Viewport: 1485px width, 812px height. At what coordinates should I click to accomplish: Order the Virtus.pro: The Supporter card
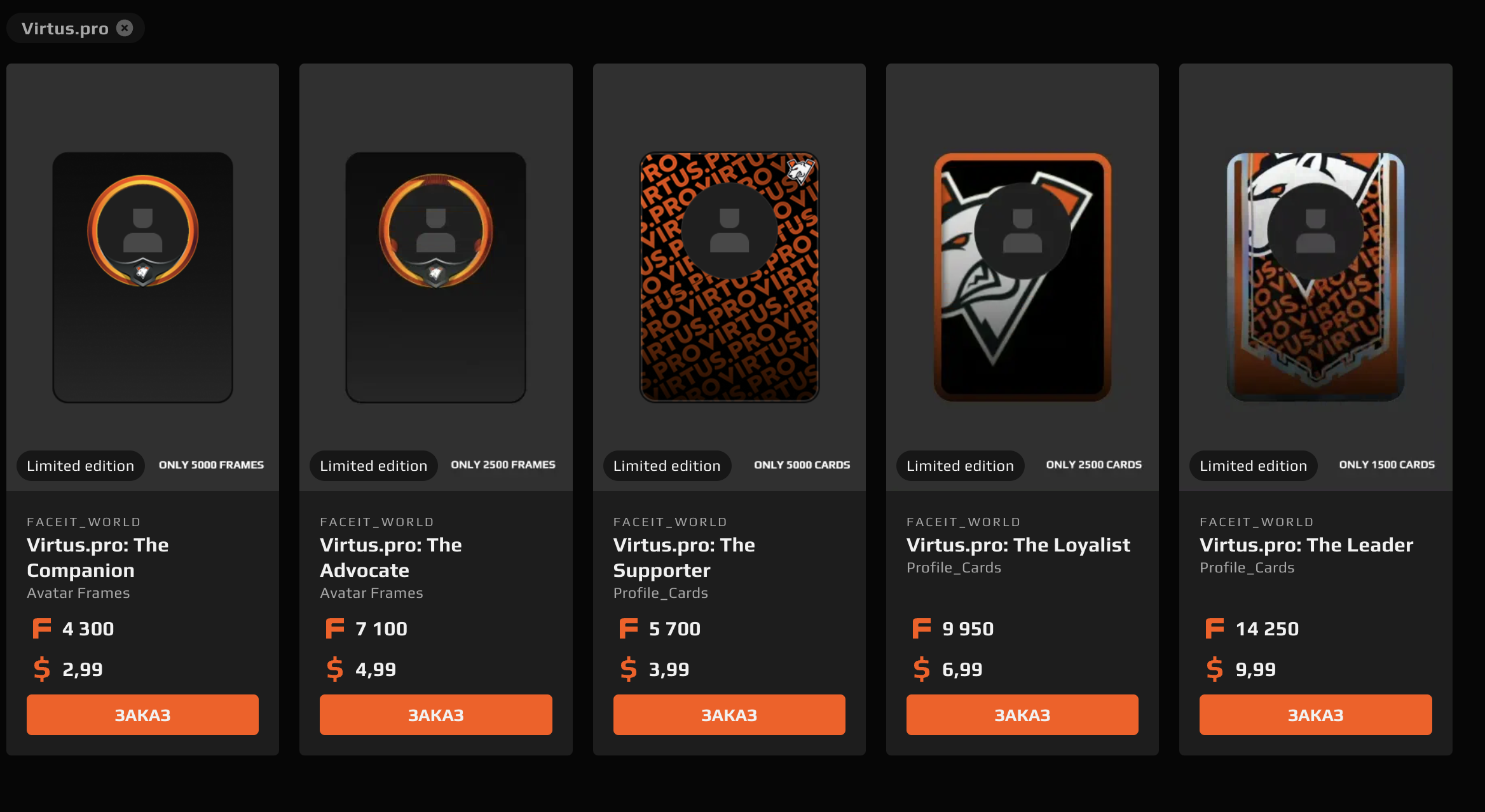coord(729,715)
